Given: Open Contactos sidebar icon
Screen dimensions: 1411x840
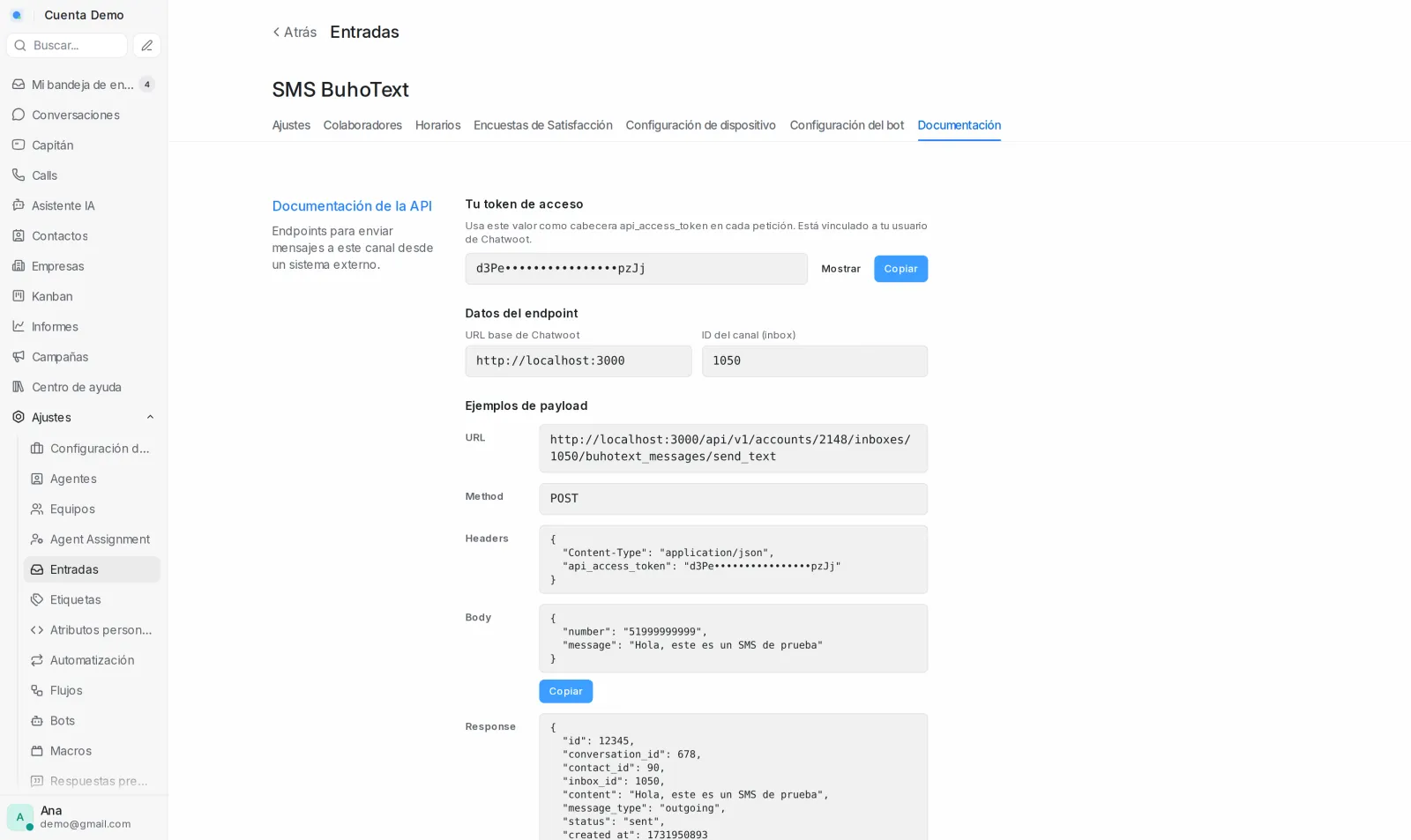Looking at the screenshot, I should point(19,235).
